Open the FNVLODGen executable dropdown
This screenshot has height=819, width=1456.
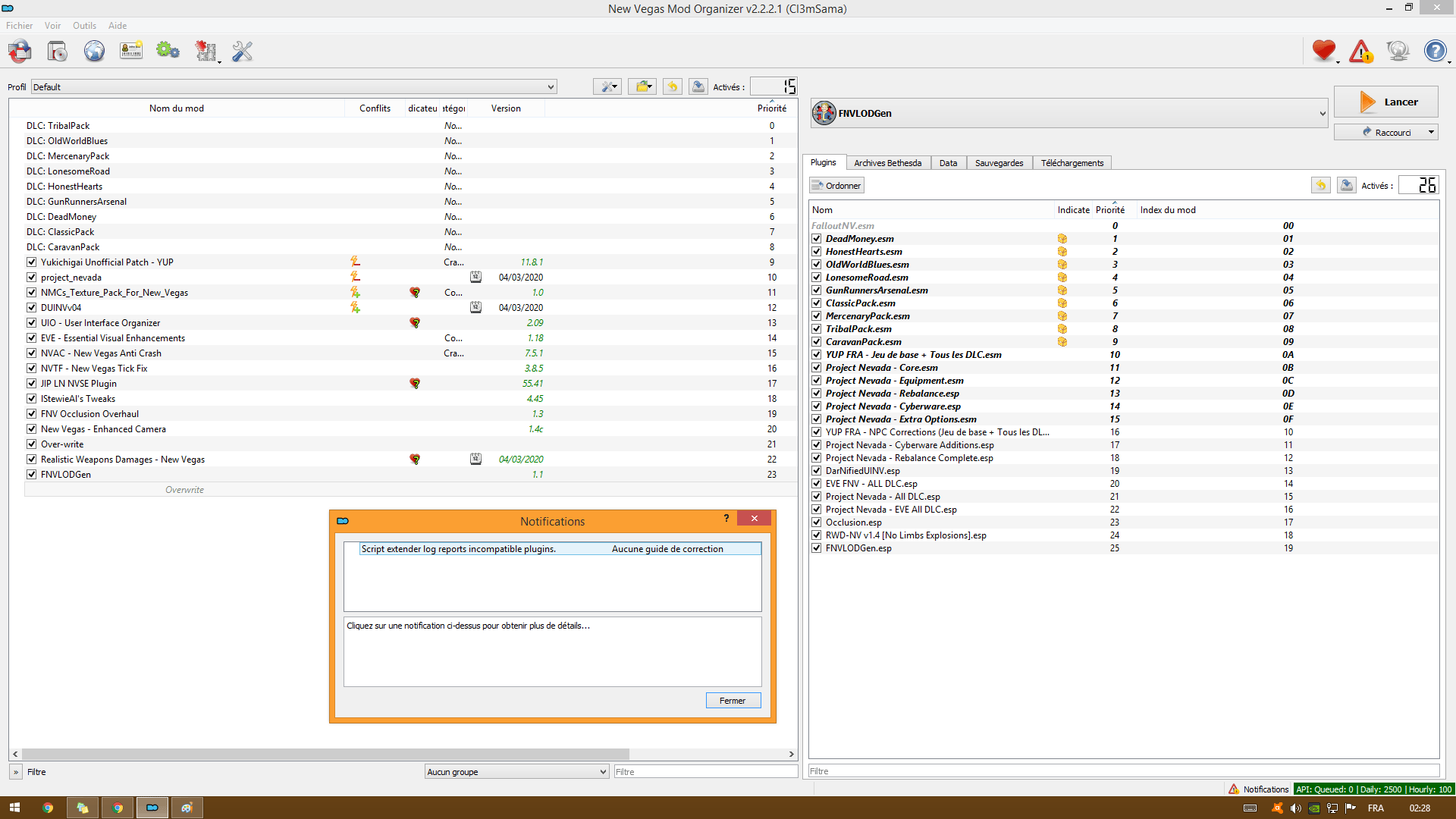pos(1069,113)
